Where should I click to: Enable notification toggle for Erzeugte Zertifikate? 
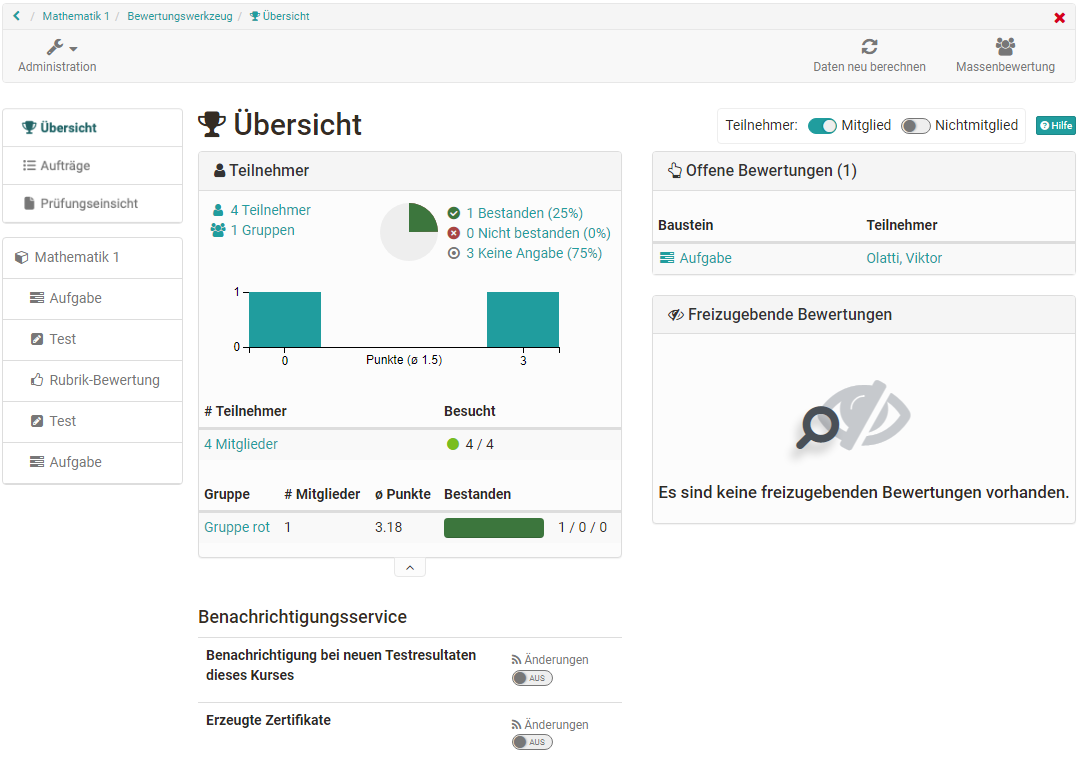(x=532, y=742)
